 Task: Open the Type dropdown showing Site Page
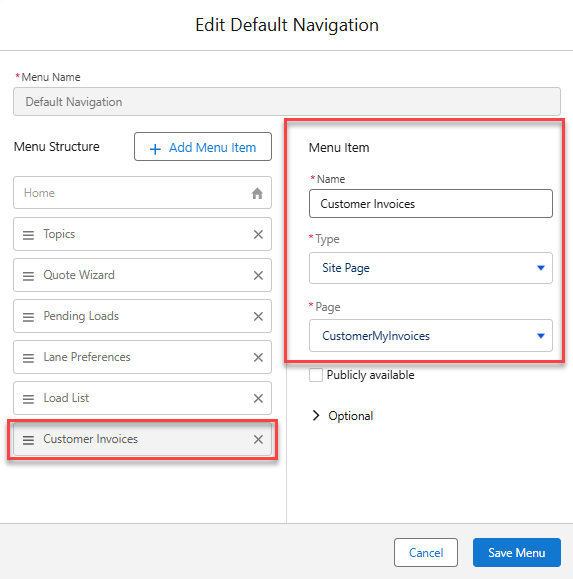430,268
